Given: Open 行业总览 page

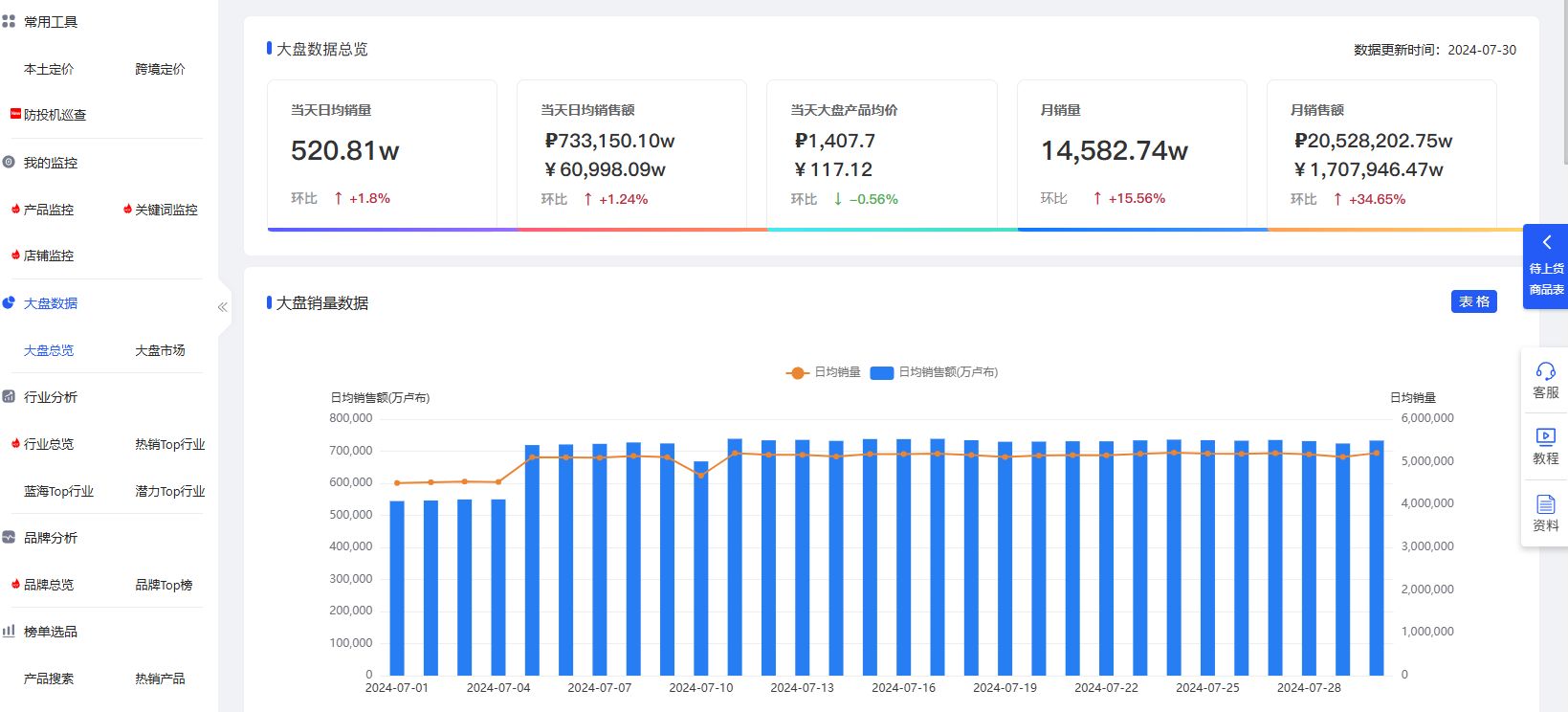Looking at the screenshot, I should point(49,444).
